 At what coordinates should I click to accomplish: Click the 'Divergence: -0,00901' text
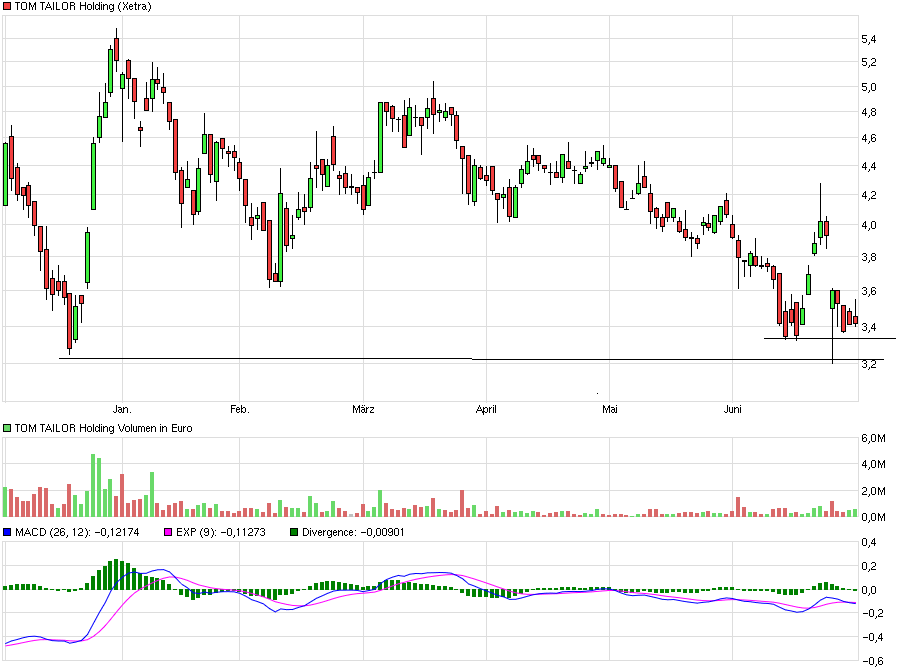pos(353,532)
